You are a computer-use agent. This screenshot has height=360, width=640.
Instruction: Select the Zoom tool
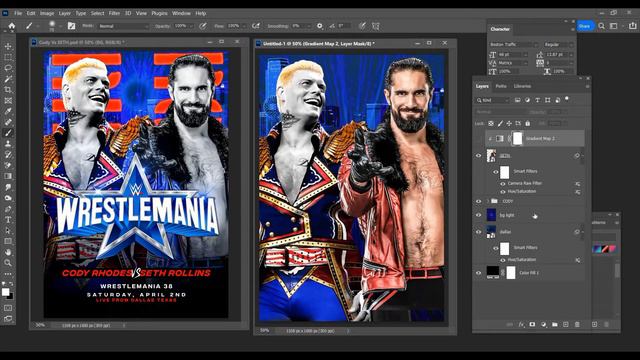[x=8, y=263]
